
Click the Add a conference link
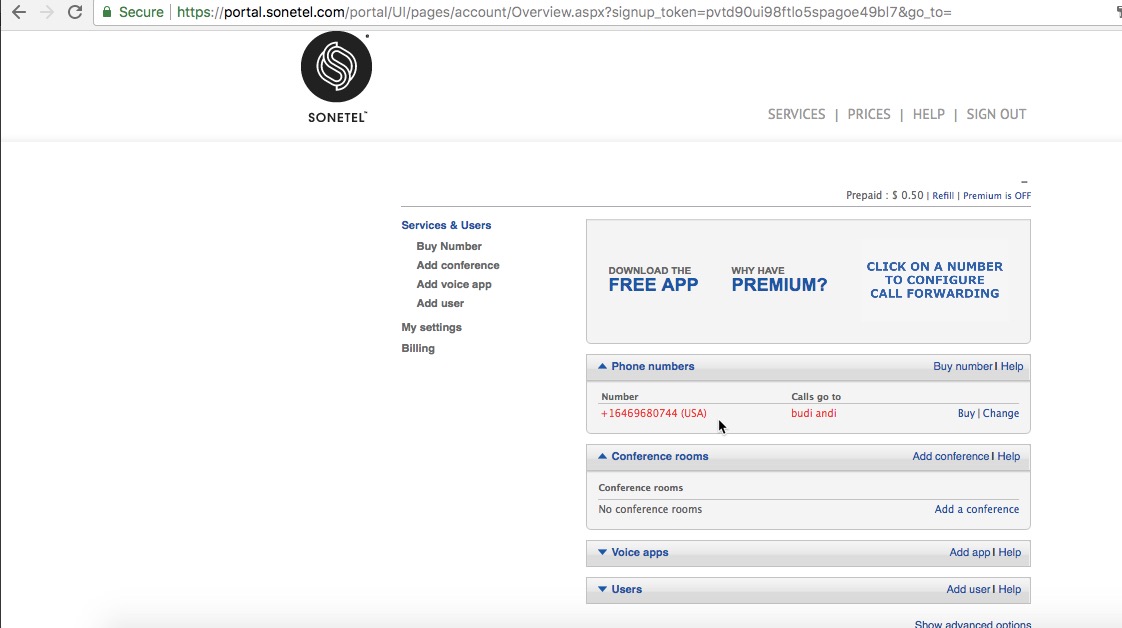tap(977, 509)
